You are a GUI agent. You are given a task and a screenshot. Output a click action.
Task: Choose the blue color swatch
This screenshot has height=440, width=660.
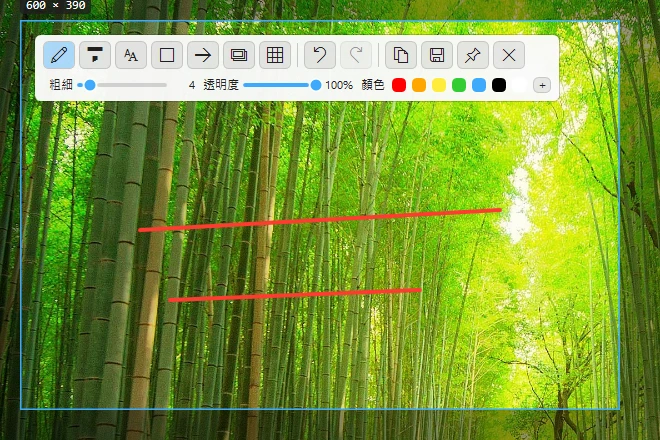click(x=479, y=85)
